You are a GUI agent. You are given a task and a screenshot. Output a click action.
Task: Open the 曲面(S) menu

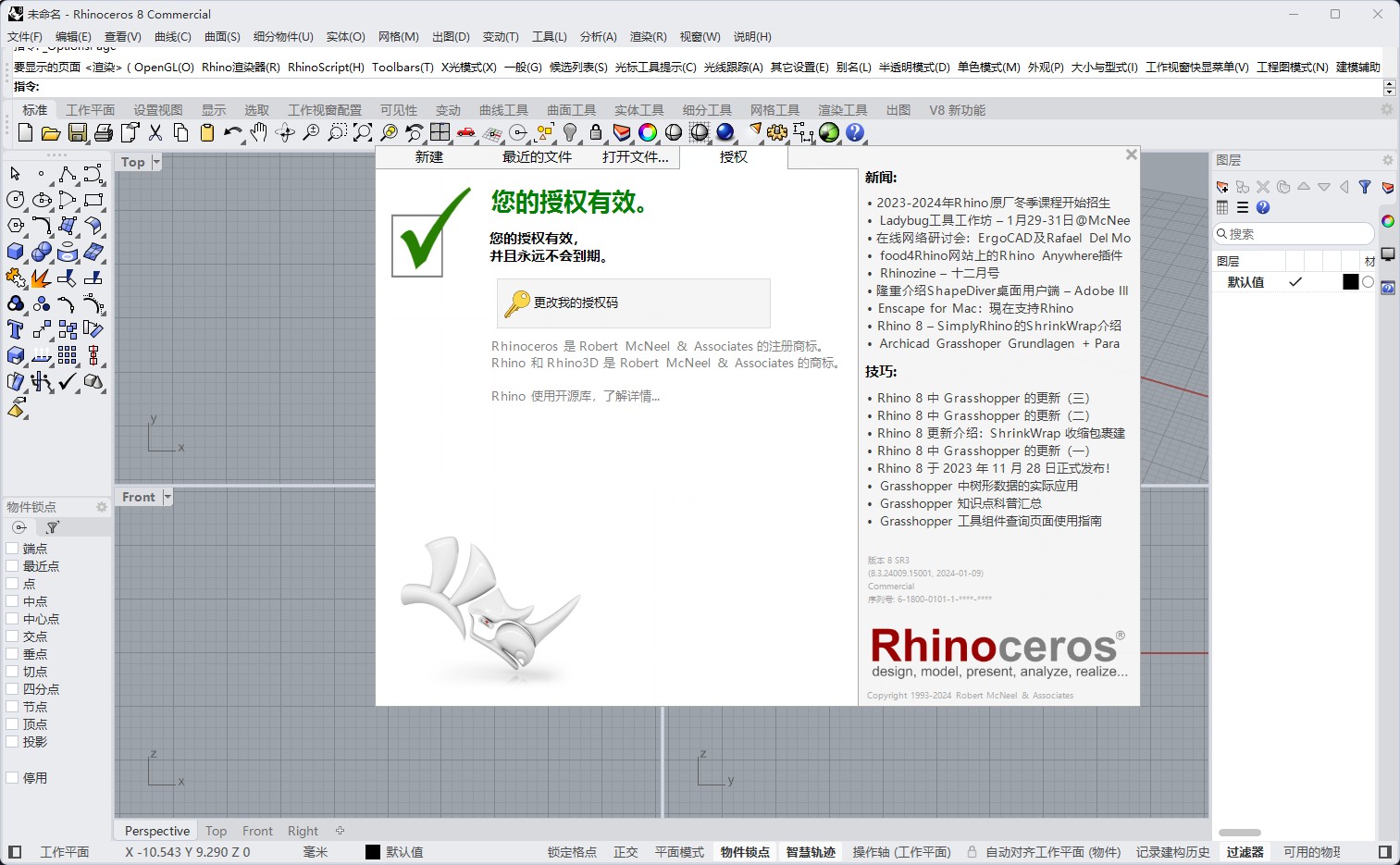pyautogui.click(x=222, y=36)
